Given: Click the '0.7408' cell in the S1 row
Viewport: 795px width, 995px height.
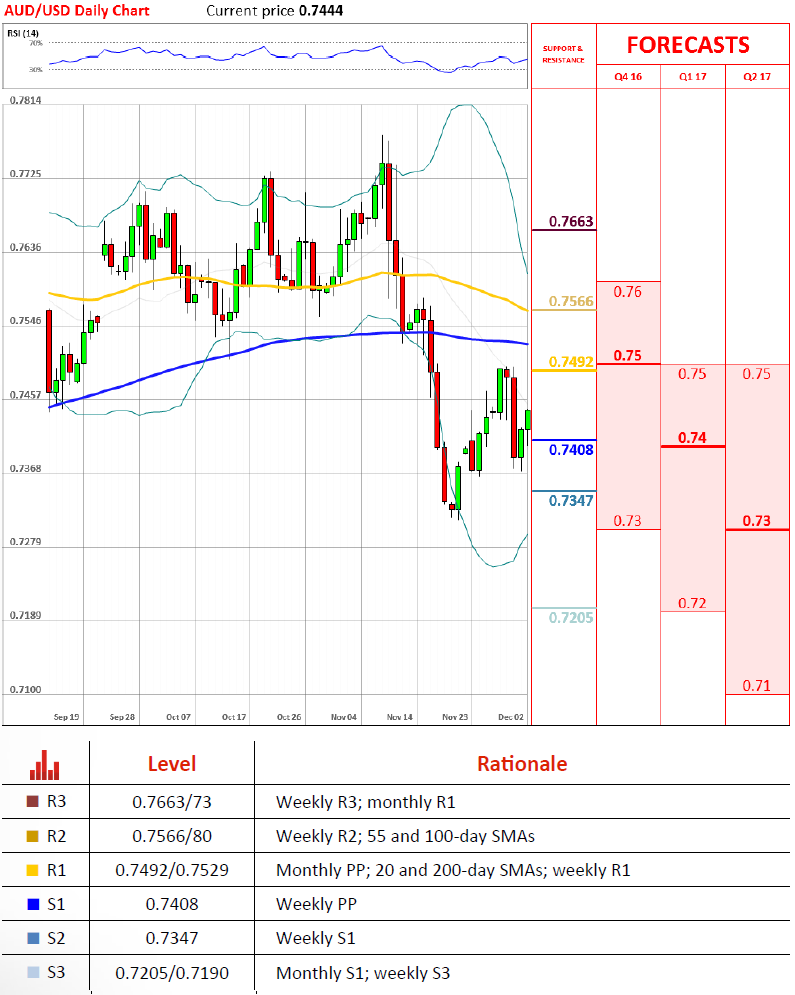Looking at the screenshot, I should point(172,904).
